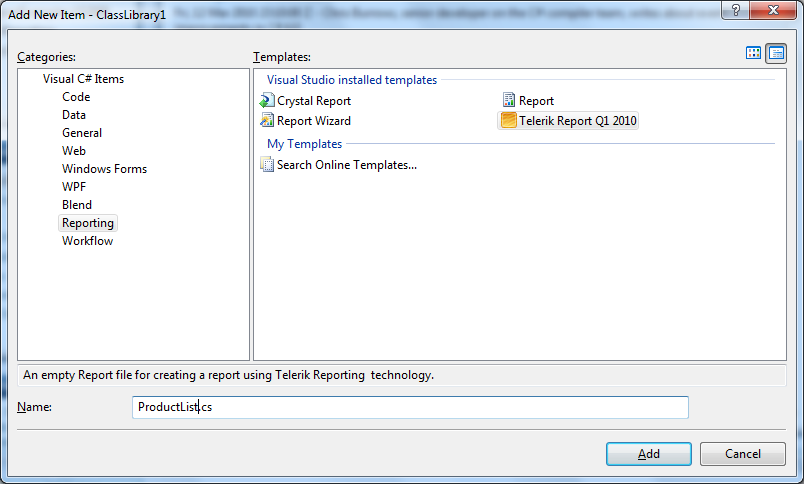
Task: Select the WPF category
Action: tap(74, 187)
